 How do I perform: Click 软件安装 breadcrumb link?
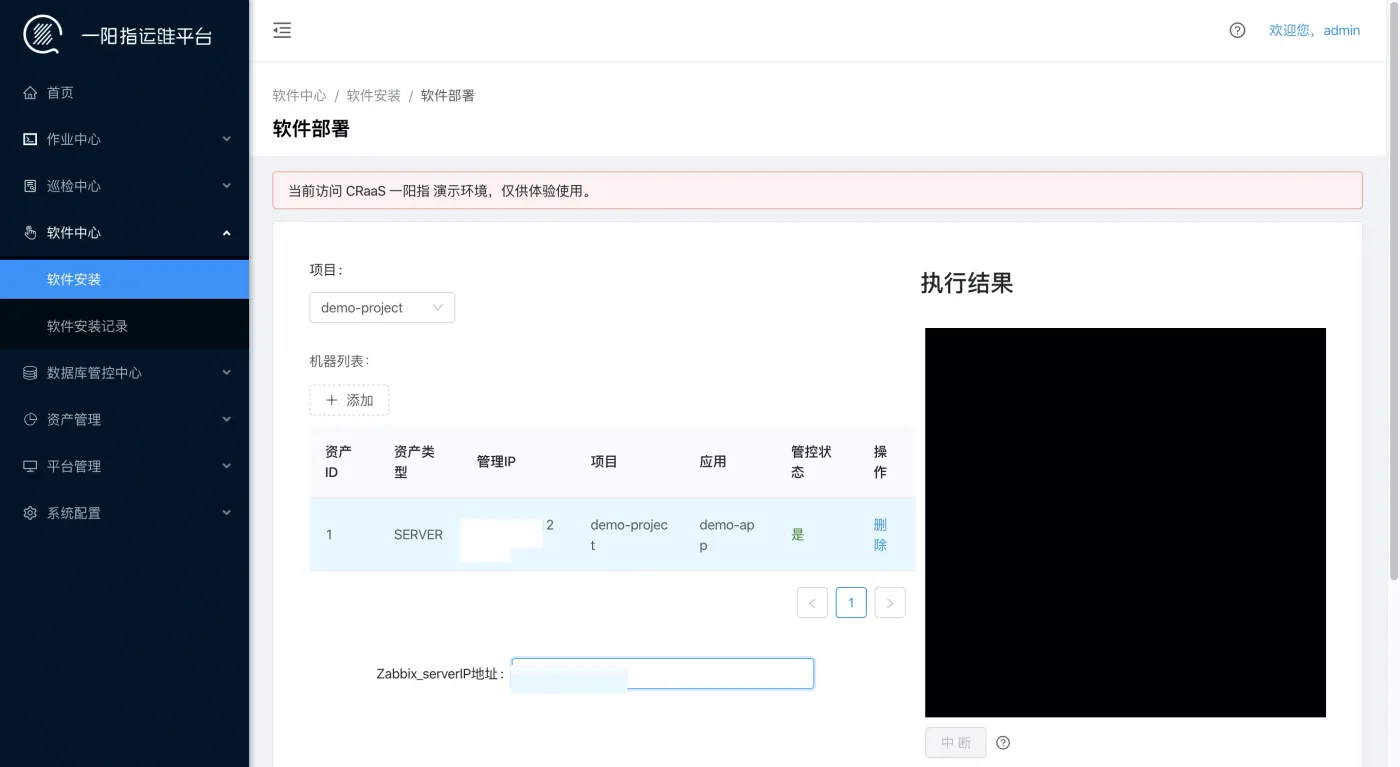(374, 96)
